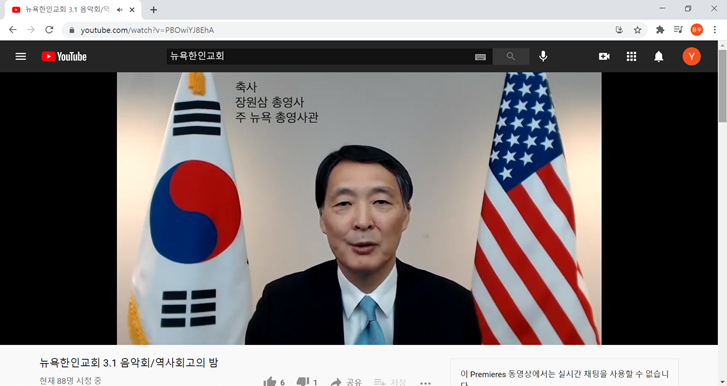Restore down the Chrome window
The image size is (727, 386).
click(x=688, y=8)
